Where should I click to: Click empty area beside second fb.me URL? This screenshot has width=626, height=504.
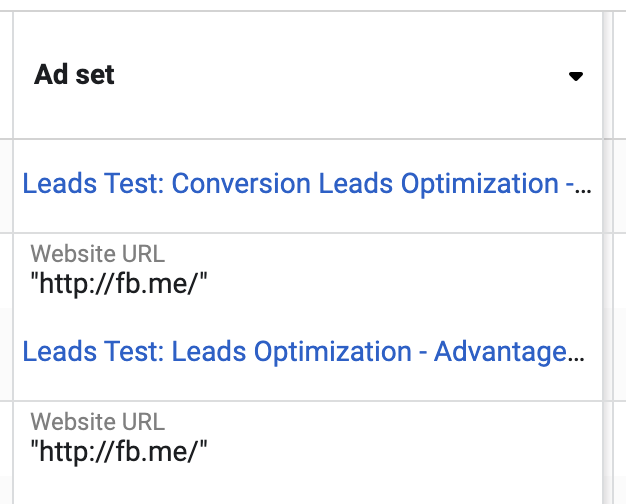pyautogui.click(x=399, y=452)
